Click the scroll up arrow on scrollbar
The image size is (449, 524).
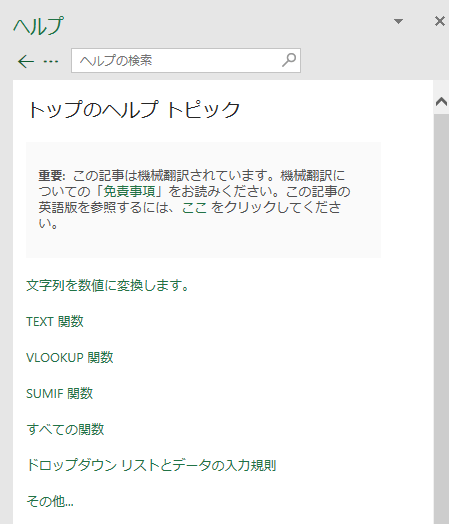441,101
